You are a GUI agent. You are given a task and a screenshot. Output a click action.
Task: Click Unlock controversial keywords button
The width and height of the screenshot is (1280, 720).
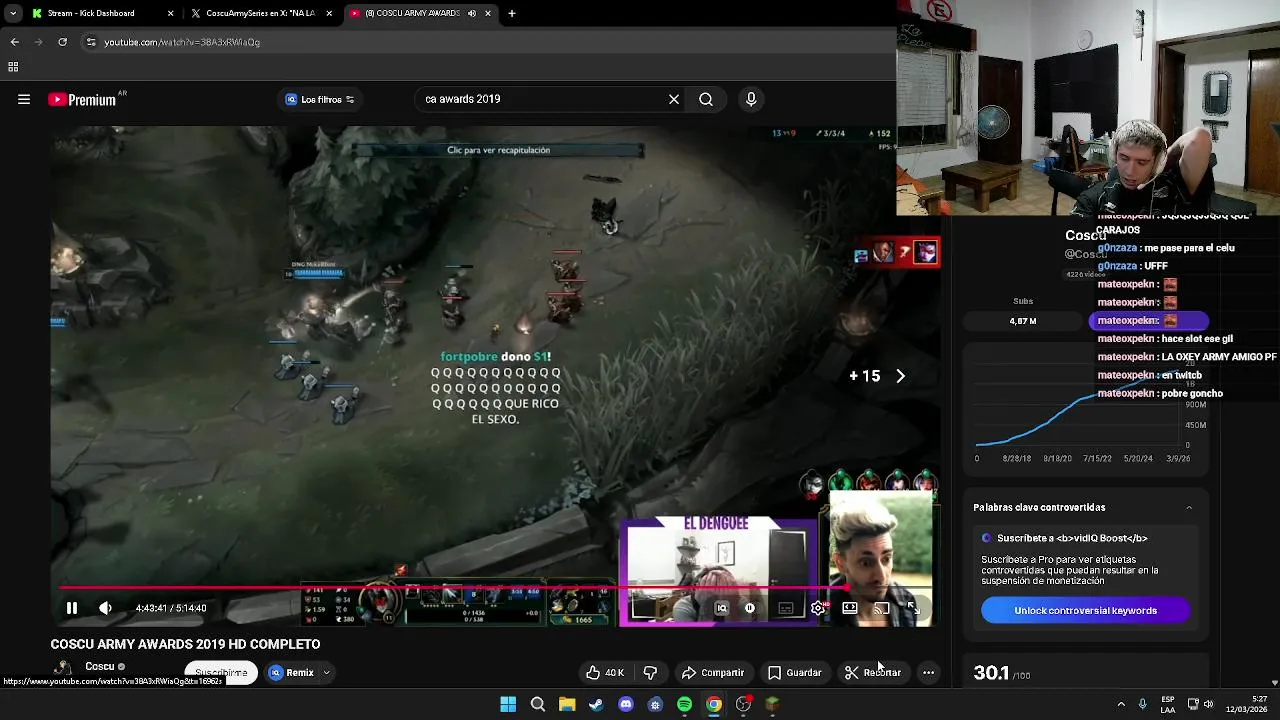pyautogui.click(x=1086, y=611)
